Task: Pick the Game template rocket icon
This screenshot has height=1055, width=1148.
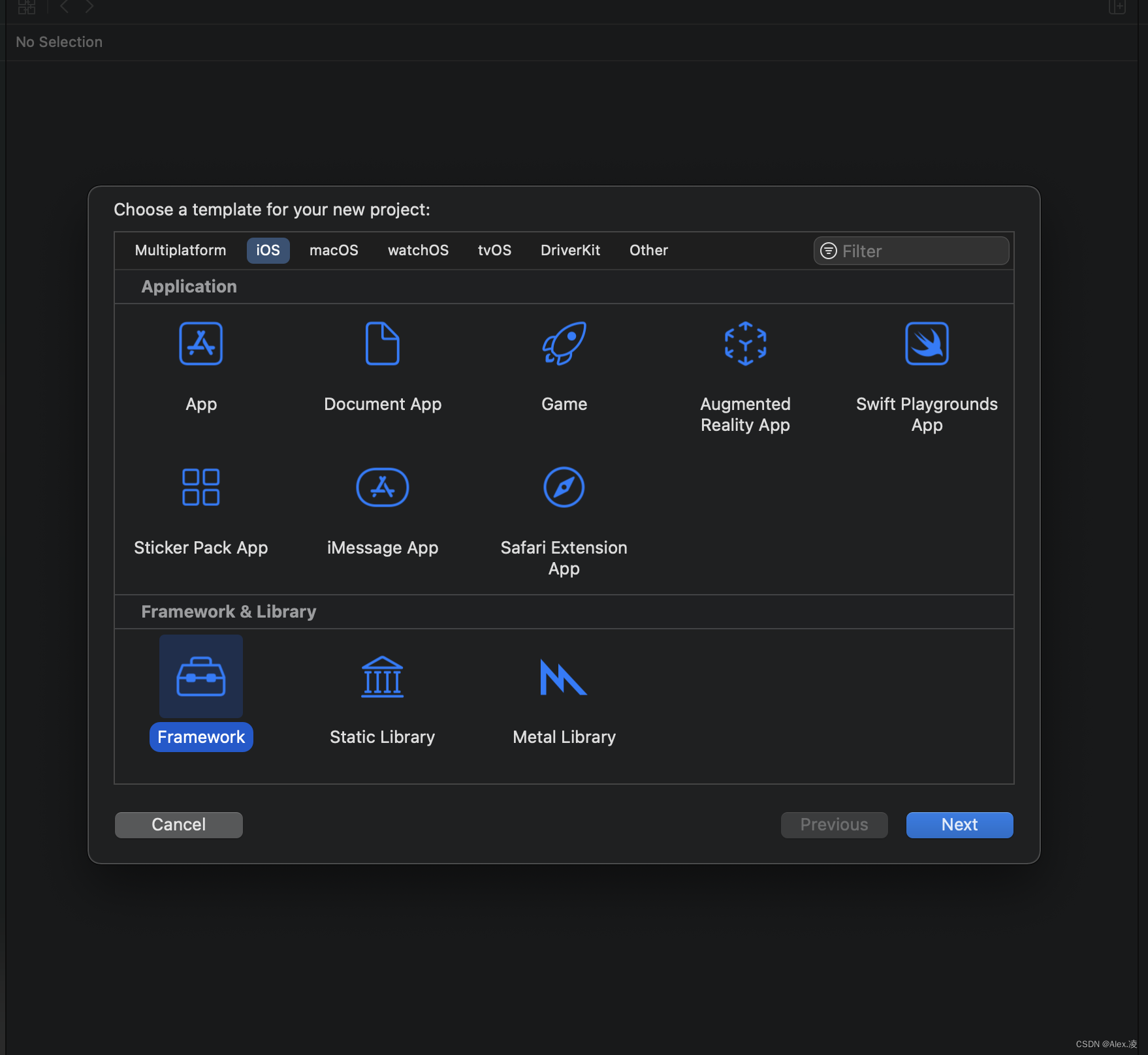Action: (x=564, y=344)
